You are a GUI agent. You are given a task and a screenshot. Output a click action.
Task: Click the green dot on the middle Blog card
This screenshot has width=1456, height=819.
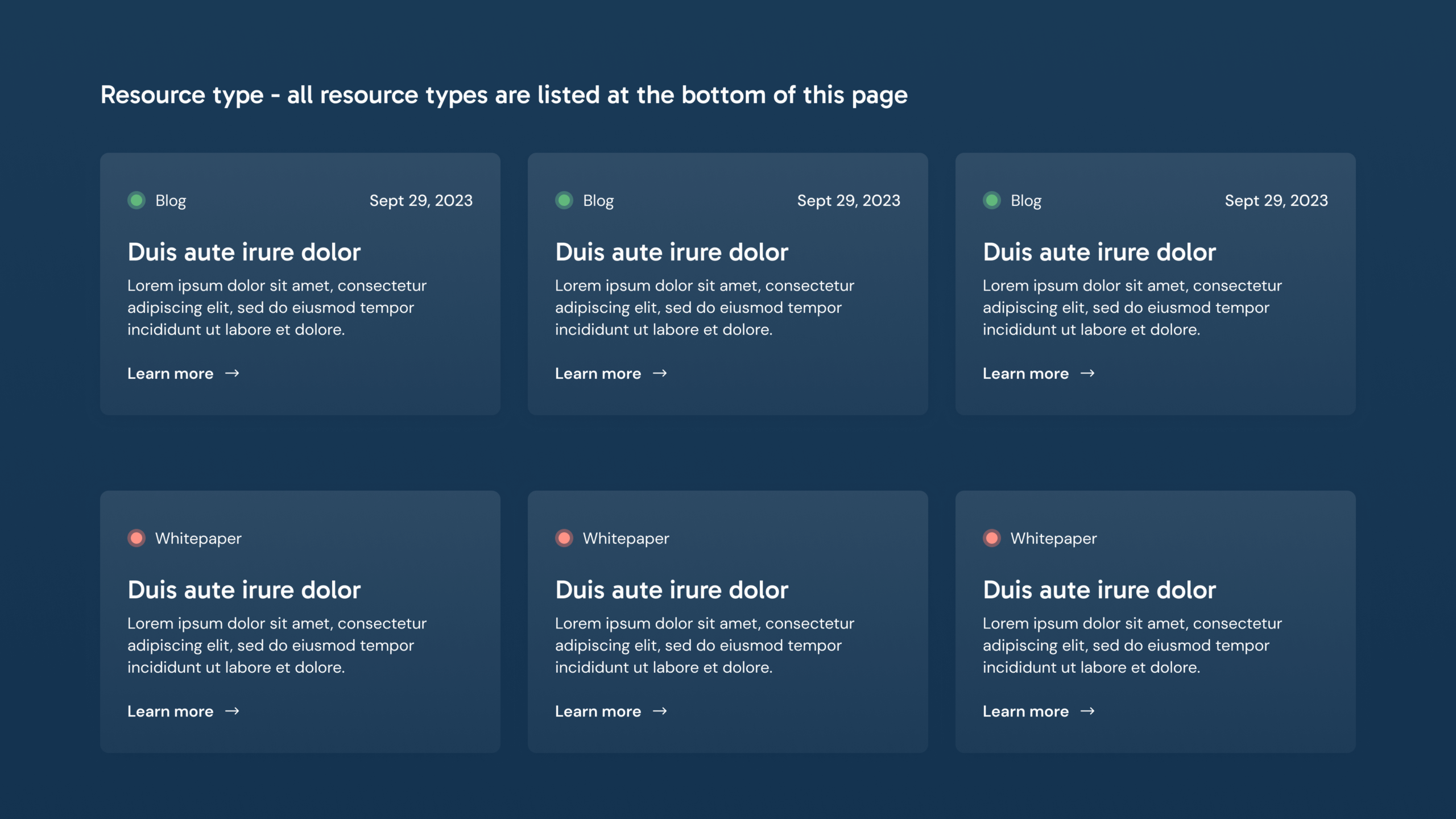(x=564, y=200)
